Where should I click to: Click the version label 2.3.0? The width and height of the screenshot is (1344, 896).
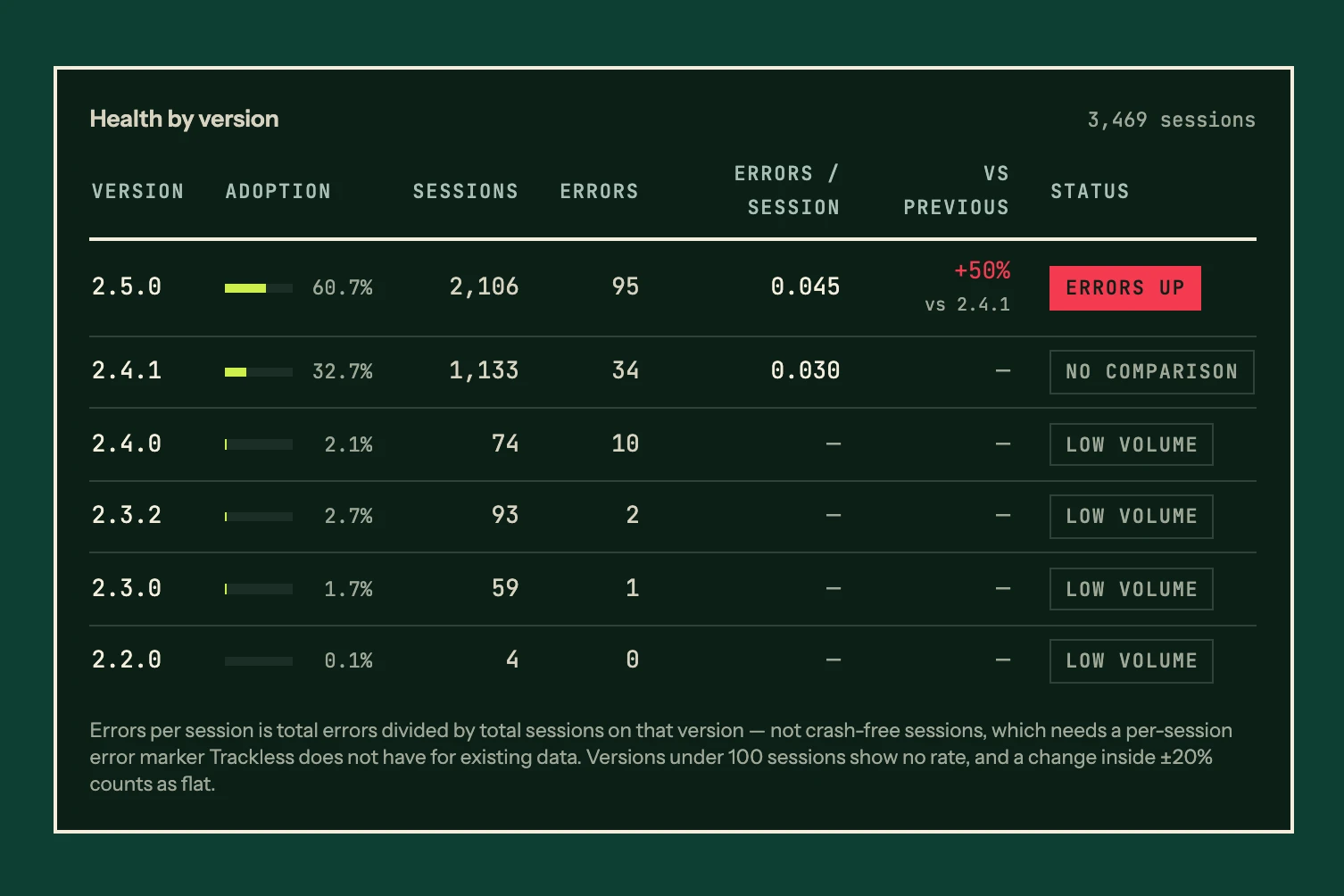click(127, 588)
